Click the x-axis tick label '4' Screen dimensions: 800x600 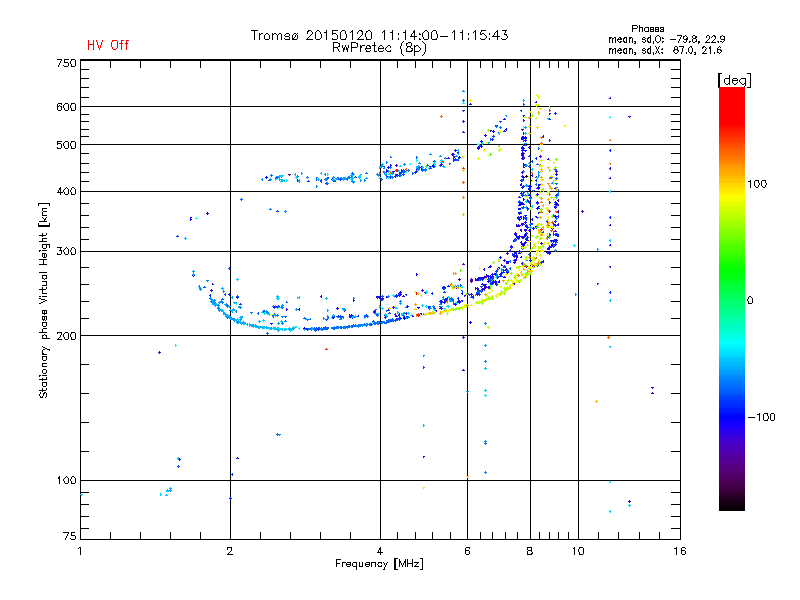pos(380,551)
